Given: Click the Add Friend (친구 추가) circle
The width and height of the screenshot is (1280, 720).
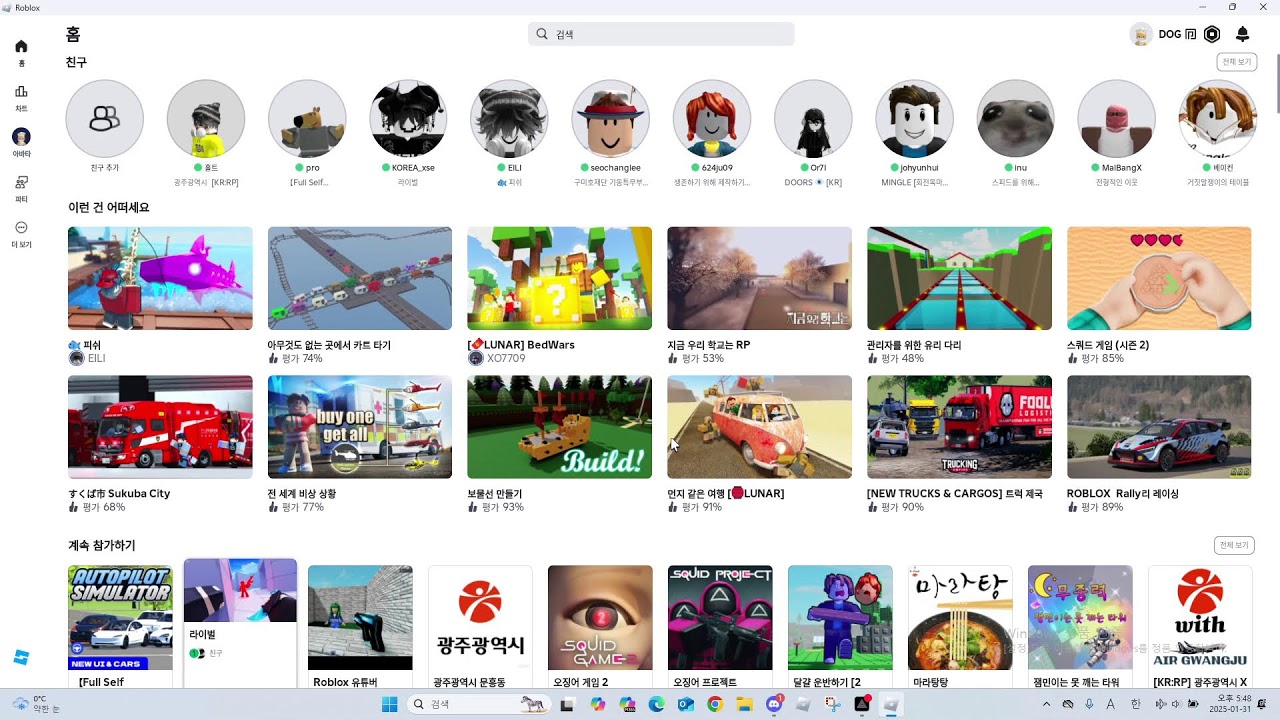Looking at the screenshot, I should click(104, 119).
